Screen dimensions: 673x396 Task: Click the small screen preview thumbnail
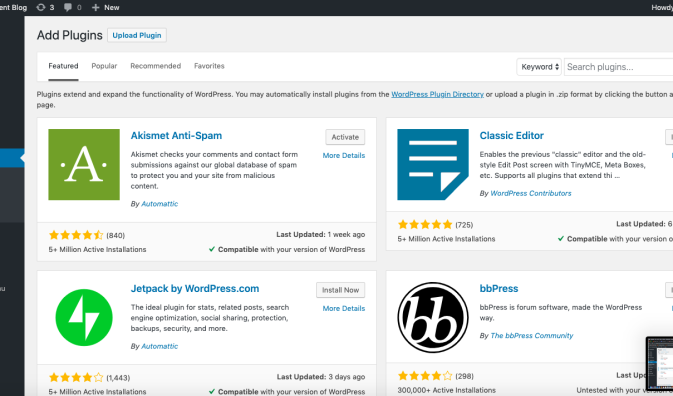tap(660, 363)
